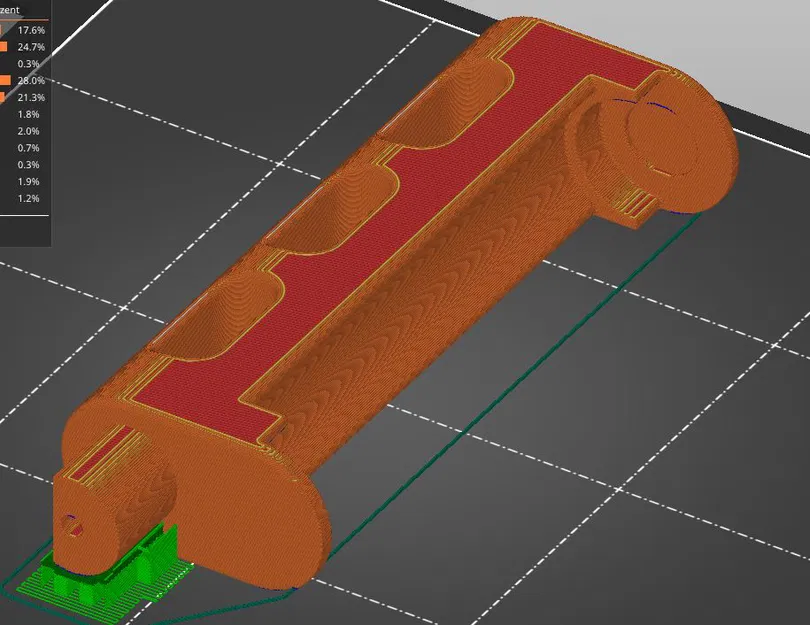Click the second 0.3% legend entry
This screenshot has height=625, width=810.
point(29,164)
